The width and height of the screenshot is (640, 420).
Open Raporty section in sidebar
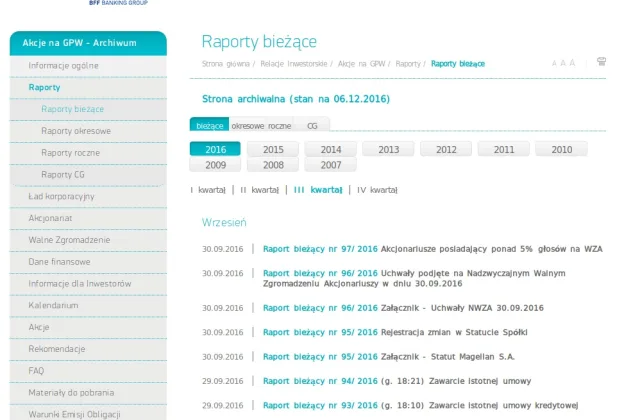(88, 87)
